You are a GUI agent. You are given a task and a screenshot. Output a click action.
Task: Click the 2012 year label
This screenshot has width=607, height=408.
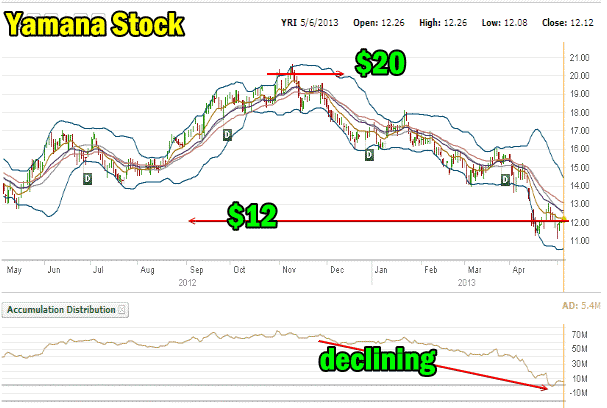pyautogui.click(x=187, y=283)
